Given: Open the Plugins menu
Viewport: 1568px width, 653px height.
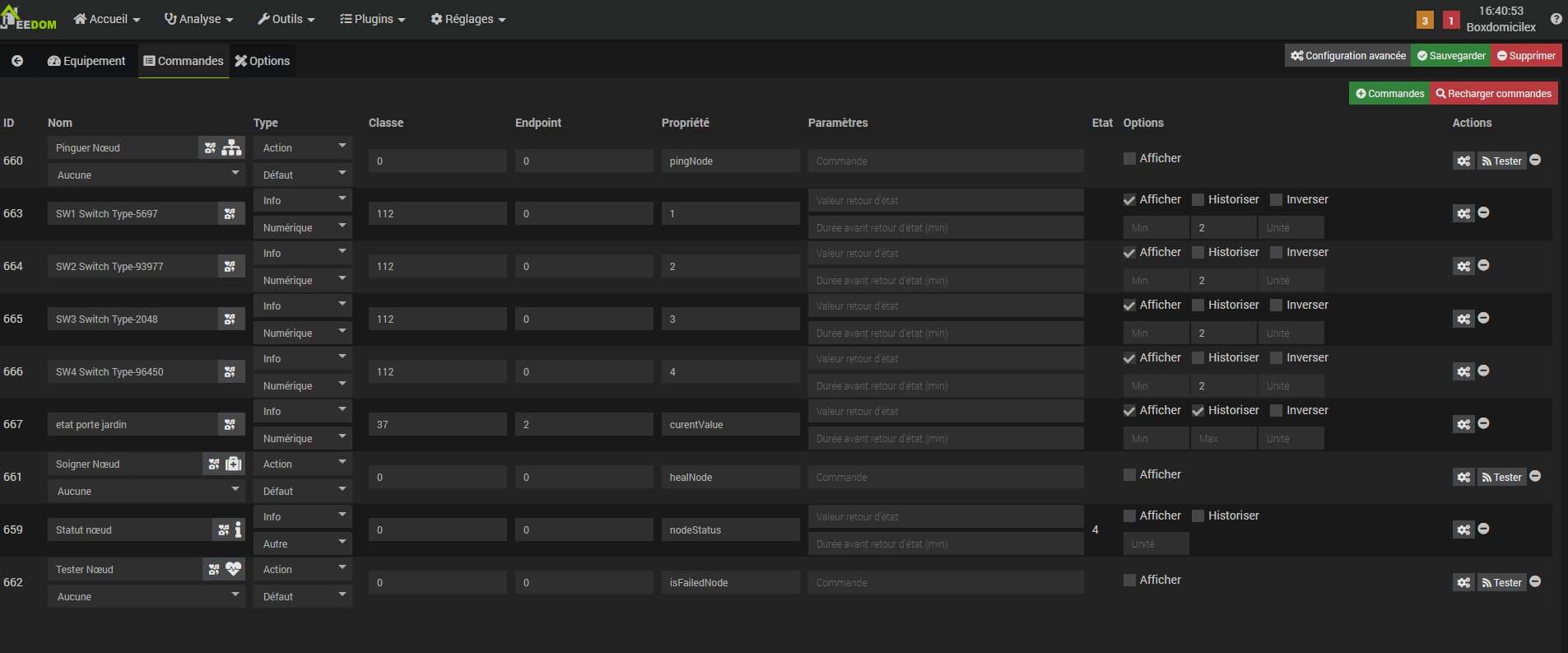Looking at the screenshot, I should click(x=373, y=19).
